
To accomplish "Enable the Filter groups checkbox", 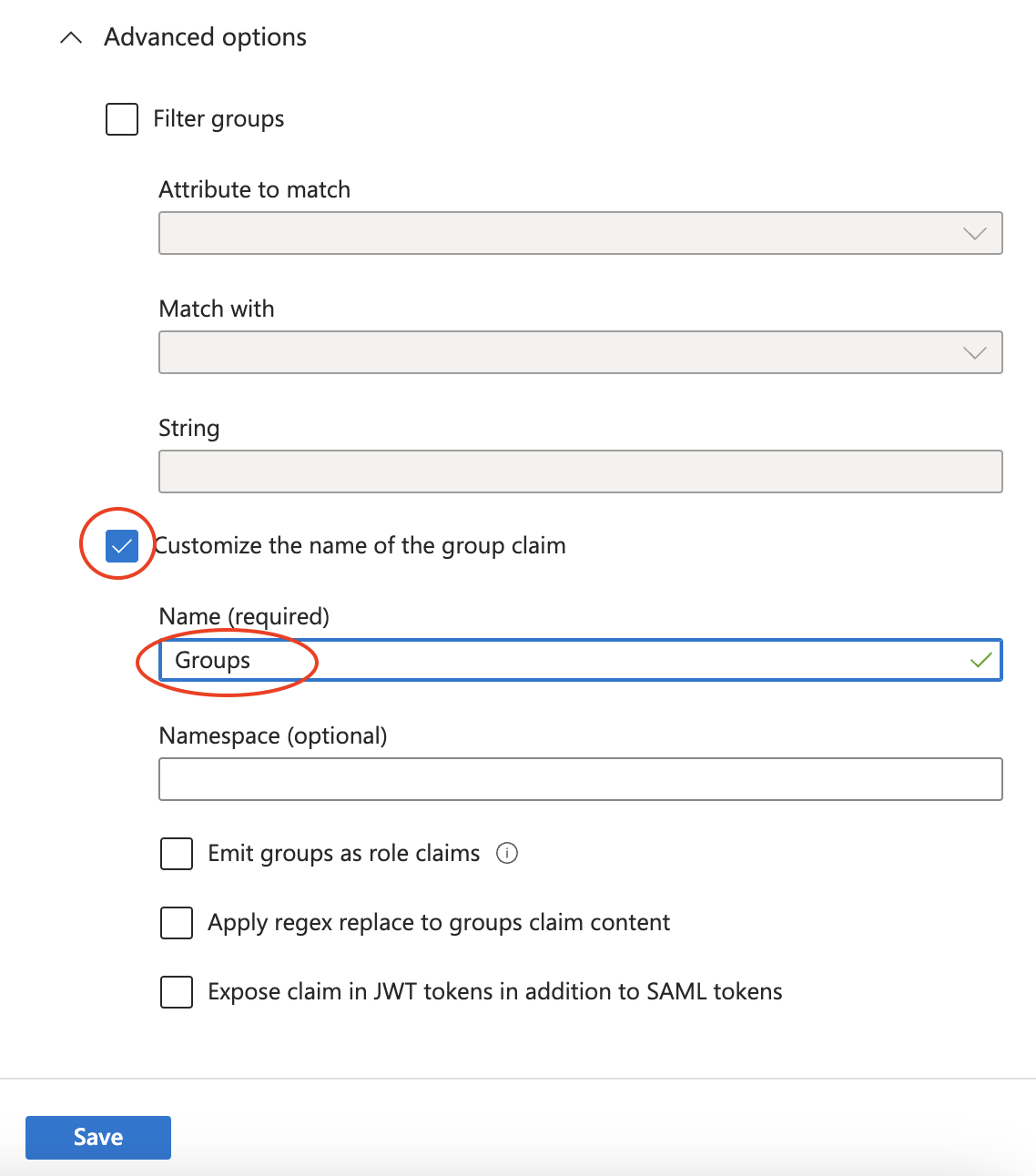I will [122, 119].
